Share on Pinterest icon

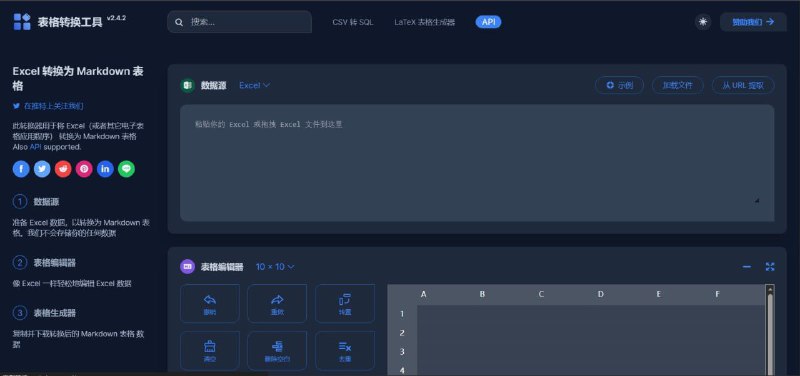point(84,169)
